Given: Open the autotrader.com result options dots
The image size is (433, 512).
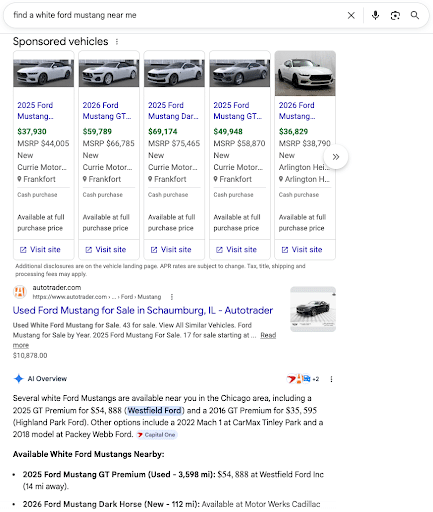Looking at the screenshot, I should point(172,297).
